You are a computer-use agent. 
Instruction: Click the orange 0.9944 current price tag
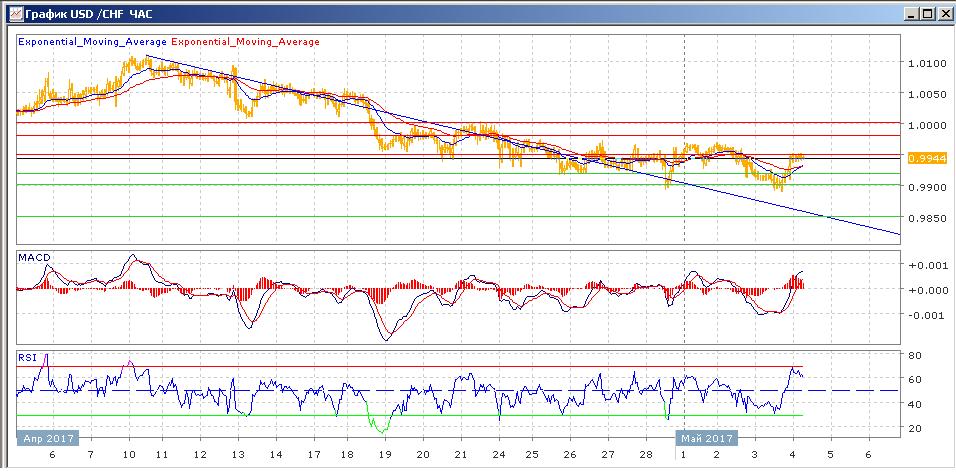[x=927, y=158]
